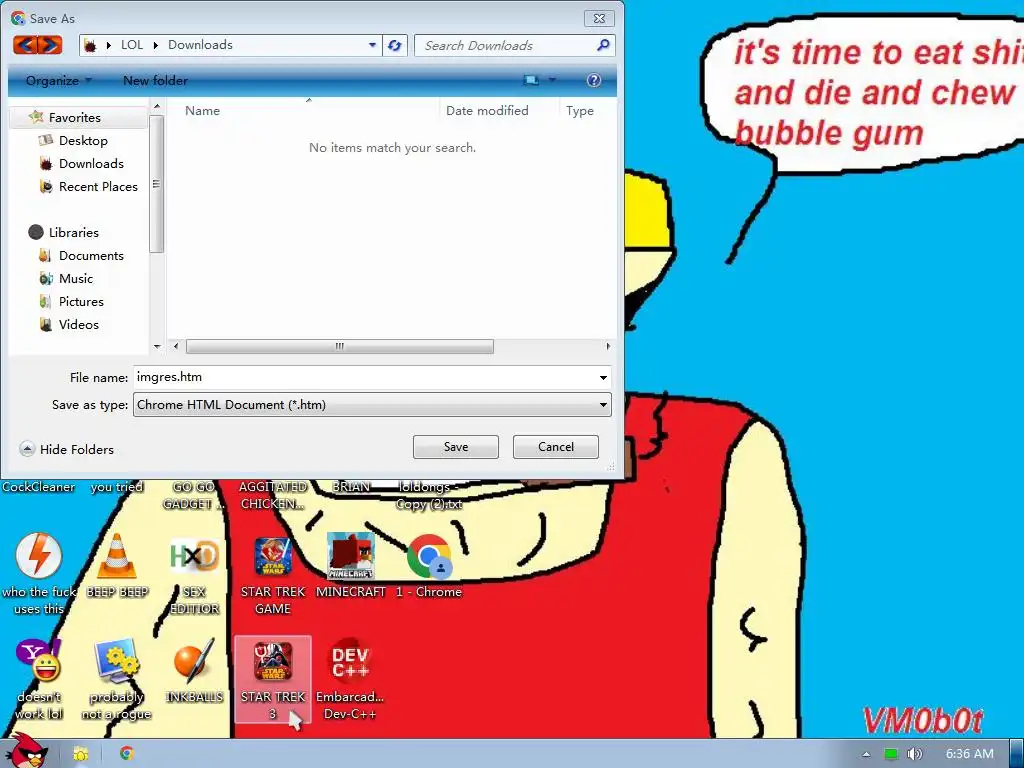This screenshot has width=1024, height=768.
Task: Open Documents library
Action: 90,255
